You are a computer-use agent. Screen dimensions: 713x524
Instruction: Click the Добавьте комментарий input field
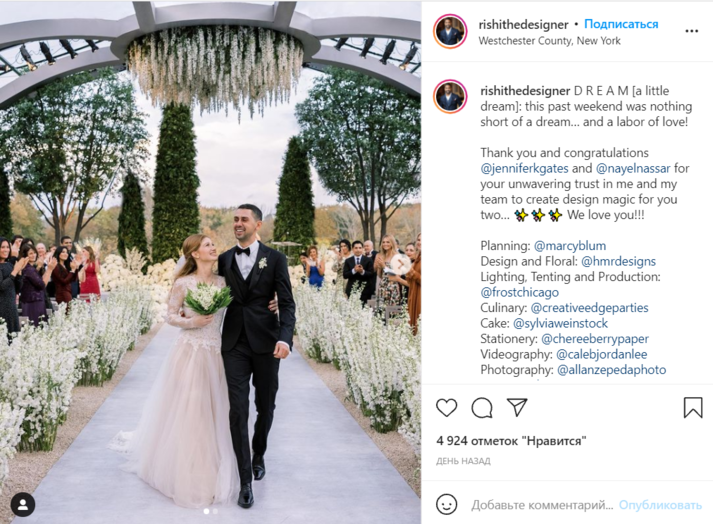point(542,505)
